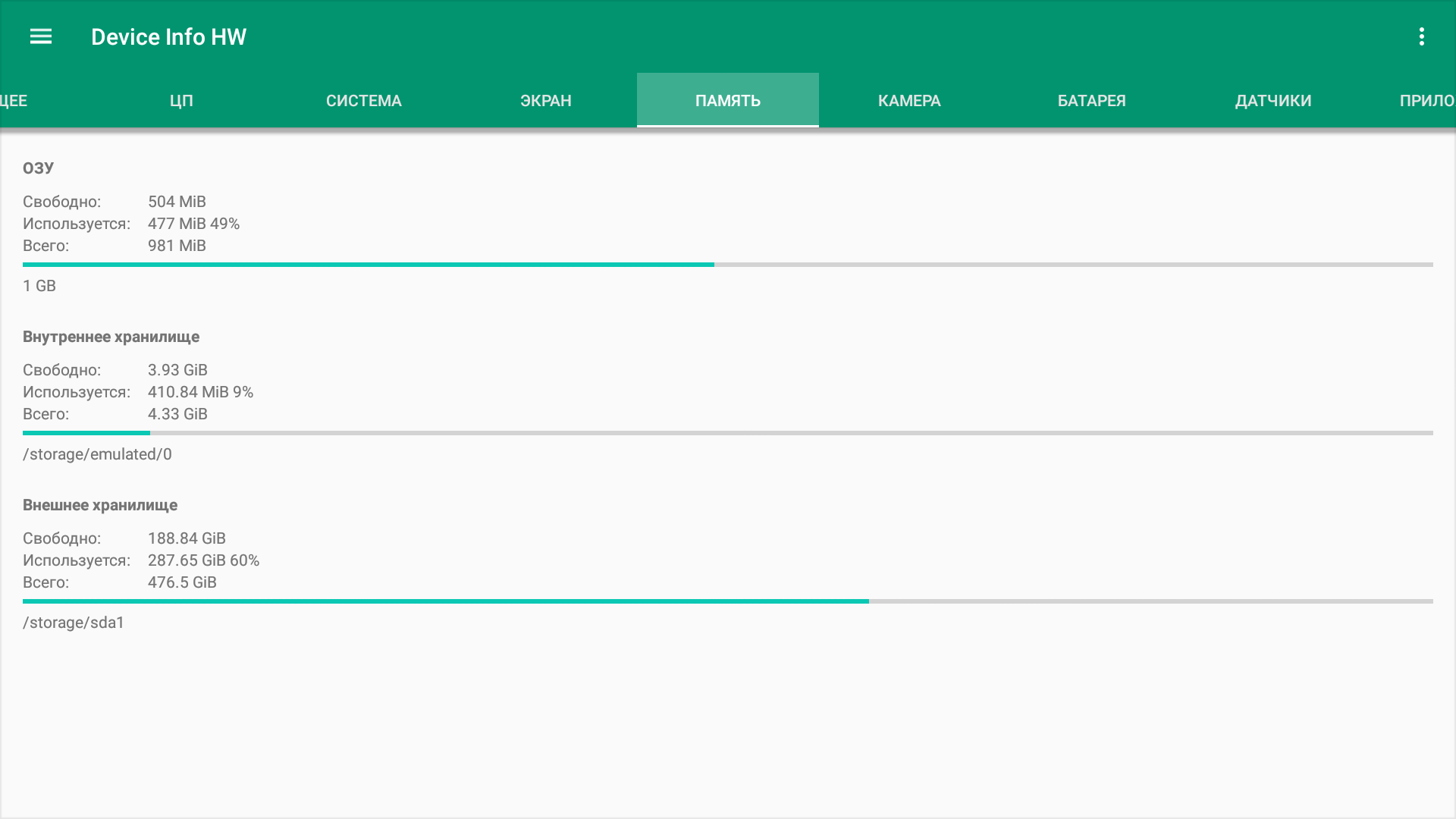Click the external storage usage progress bar
Viewport: 1456px width, 819px height.
[x=727, y=601]
